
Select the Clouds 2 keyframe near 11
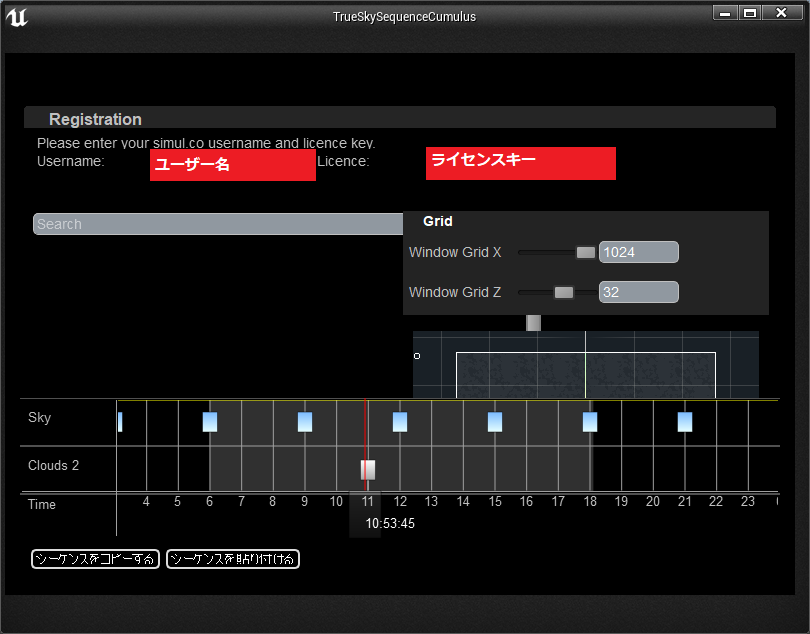click(368, 470)
